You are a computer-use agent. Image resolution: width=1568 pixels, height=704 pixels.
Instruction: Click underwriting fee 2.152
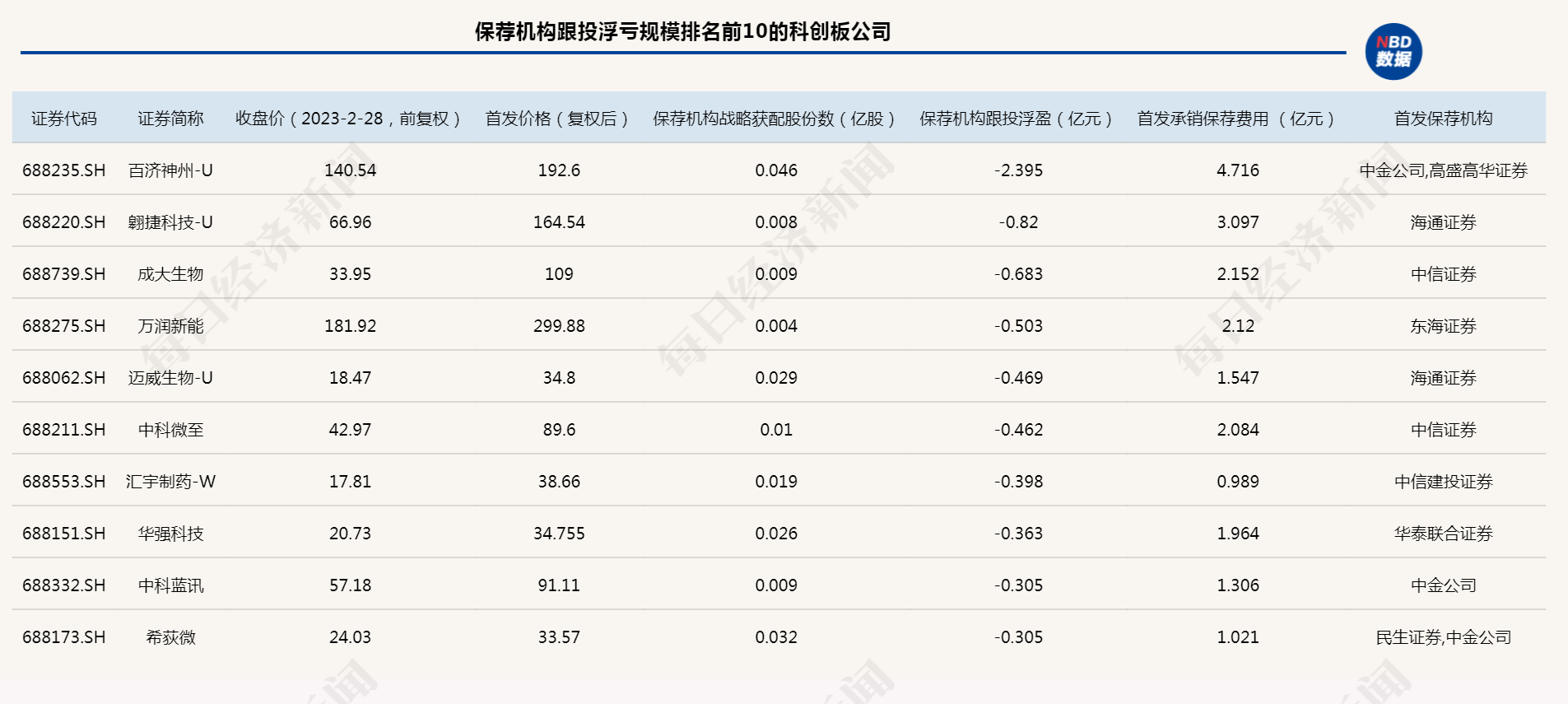point(1238,274)
